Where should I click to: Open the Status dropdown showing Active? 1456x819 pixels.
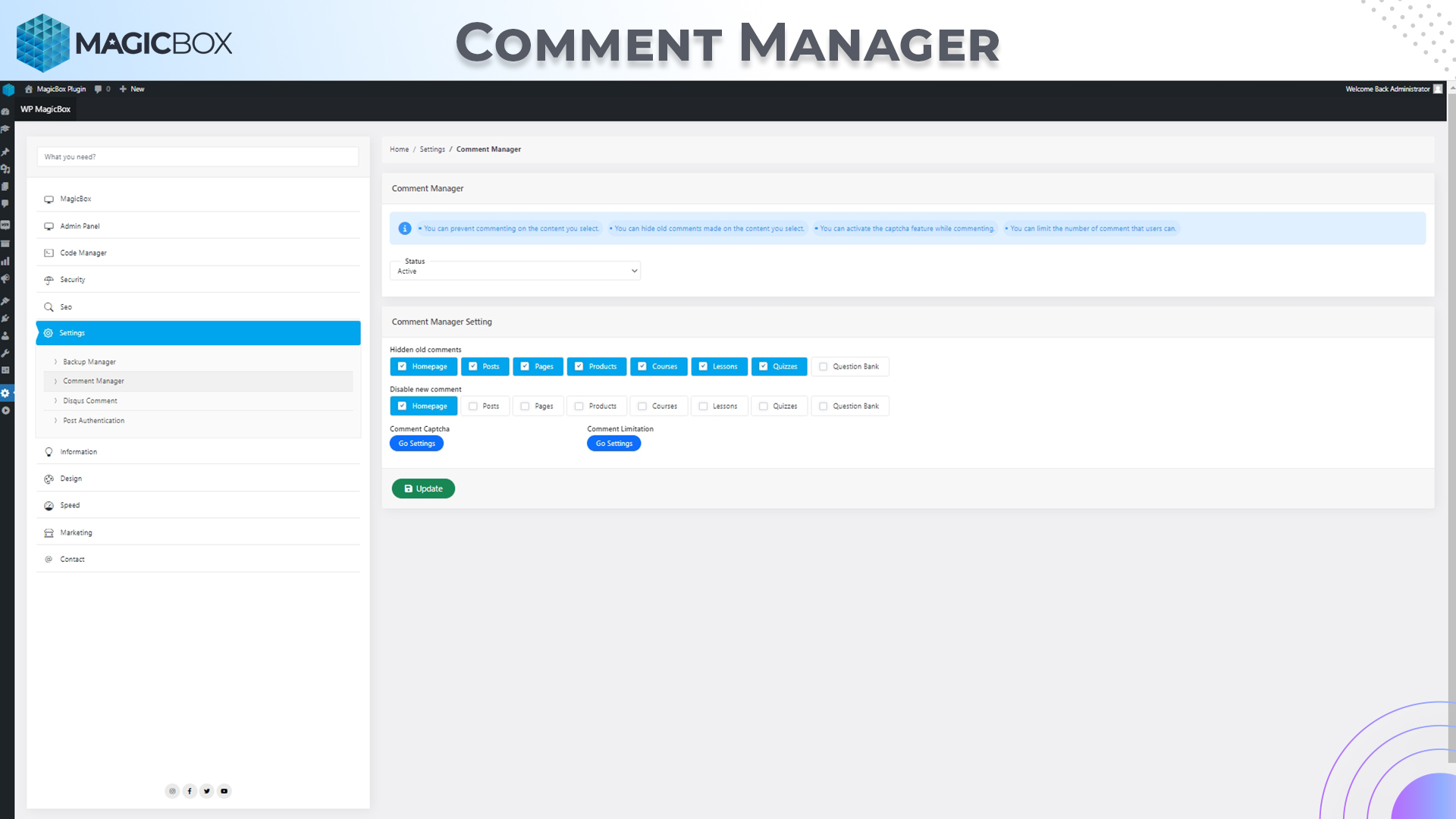pyautogui.click(x=515, y=271)
